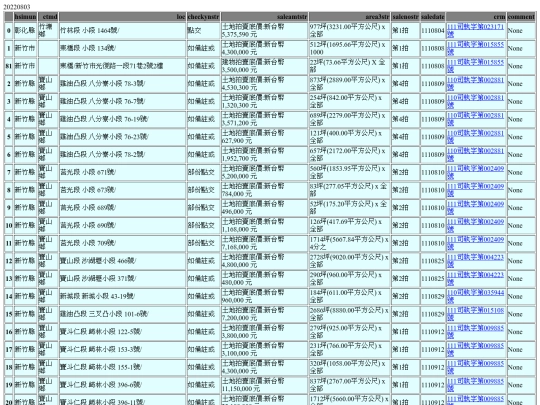Click the salenostr column header
The height and width of the screenshot is (405, 540).
pos(405,17)
